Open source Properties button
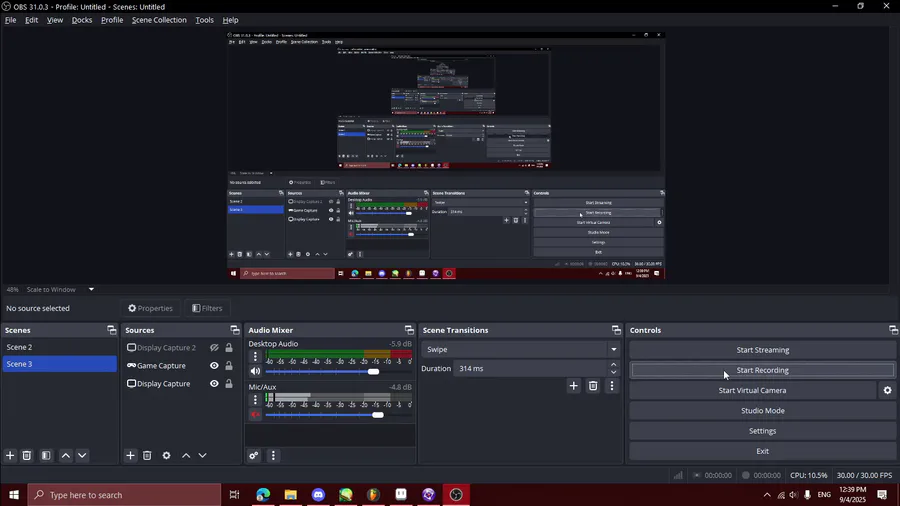The height and width of the screenshot is (506, 900). click(150, 308)
